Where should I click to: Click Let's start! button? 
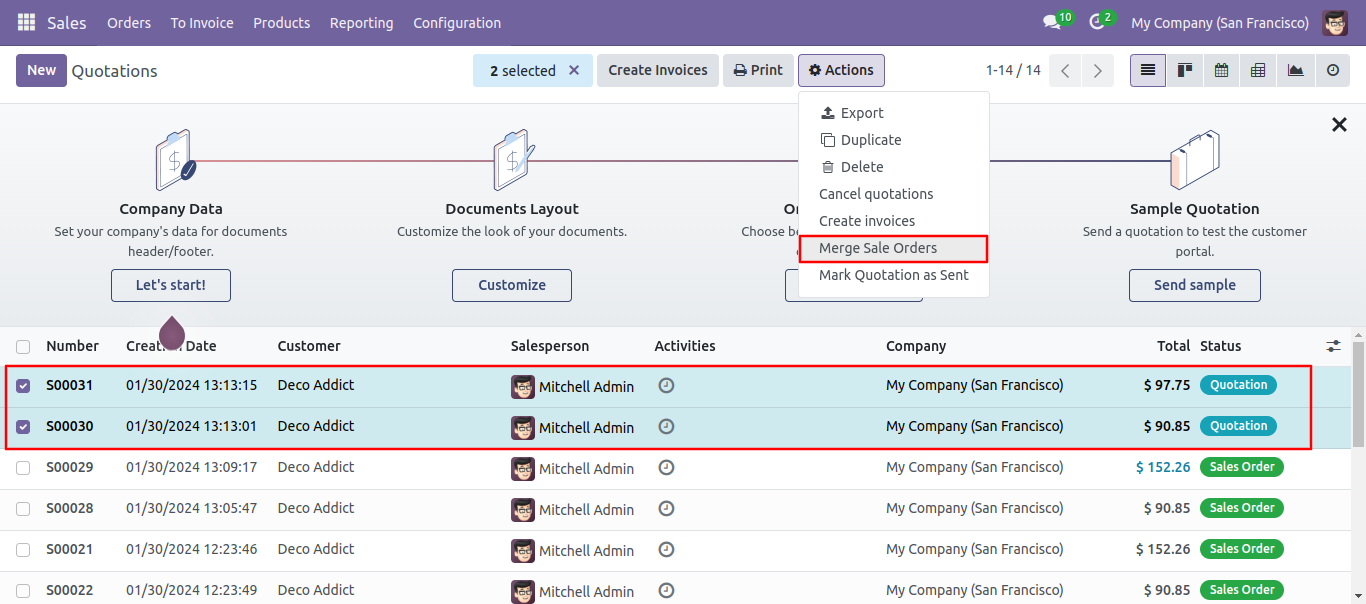click(171, 285)
